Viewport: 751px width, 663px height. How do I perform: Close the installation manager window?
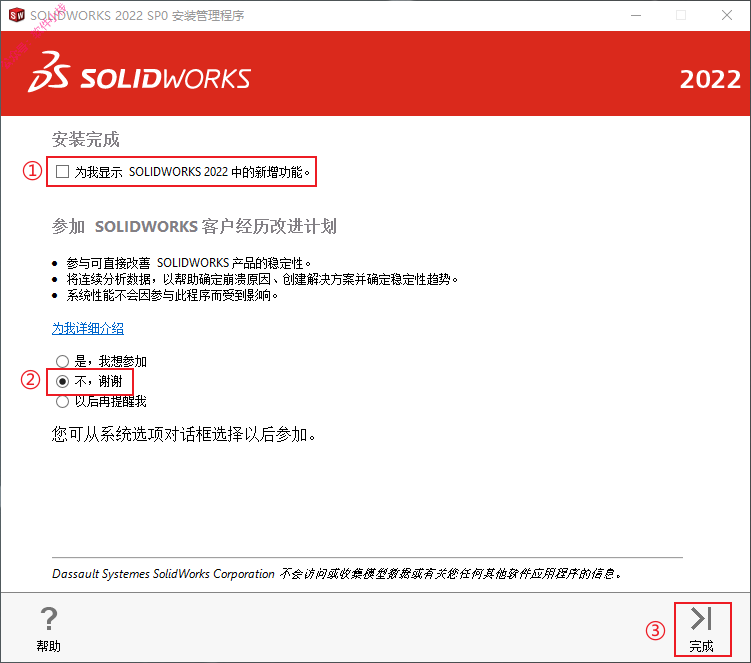point(727,15)
